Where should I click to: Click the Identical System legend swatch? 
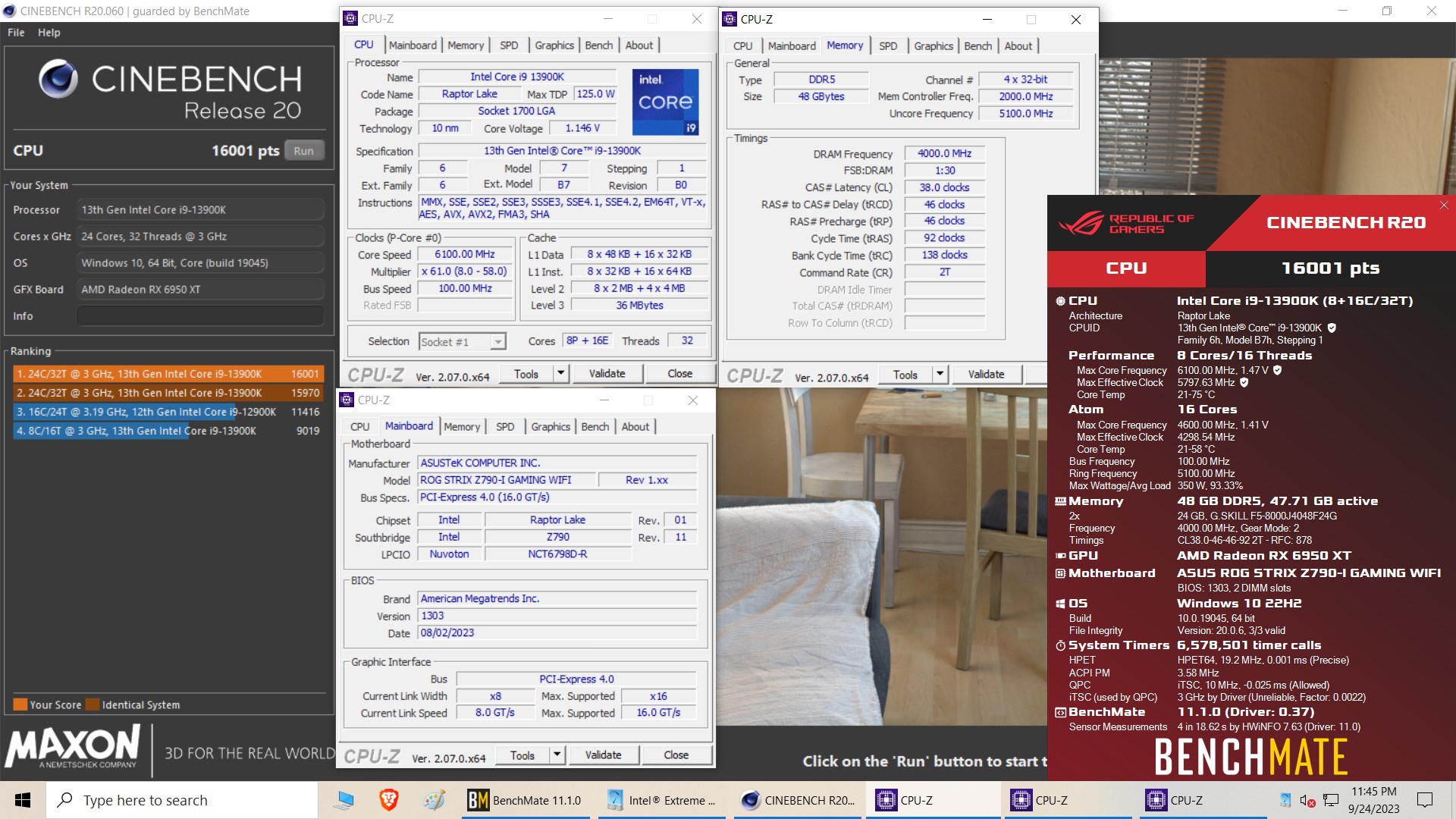click(x=93, y=704)
